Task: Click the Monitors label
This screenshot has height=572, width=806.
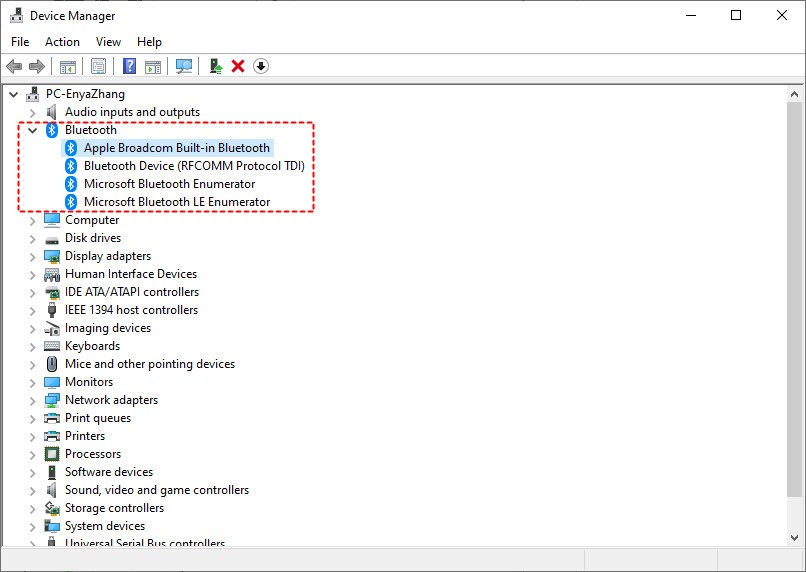Action: point(89,382)
